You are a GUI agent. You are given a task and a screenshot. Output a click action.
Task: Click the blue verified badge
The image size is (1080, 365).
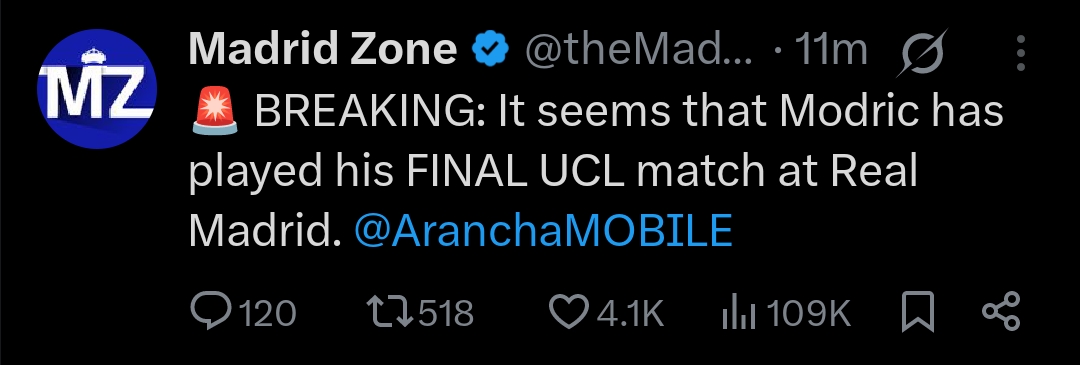tap(490, 50)
